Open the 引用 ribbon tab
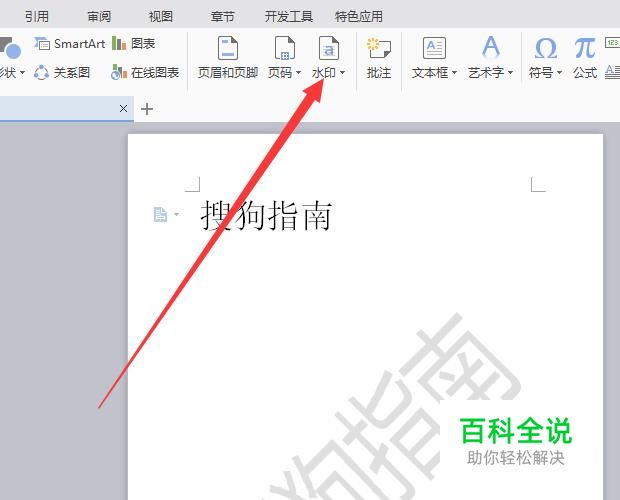620x500 pixels. 37,17
